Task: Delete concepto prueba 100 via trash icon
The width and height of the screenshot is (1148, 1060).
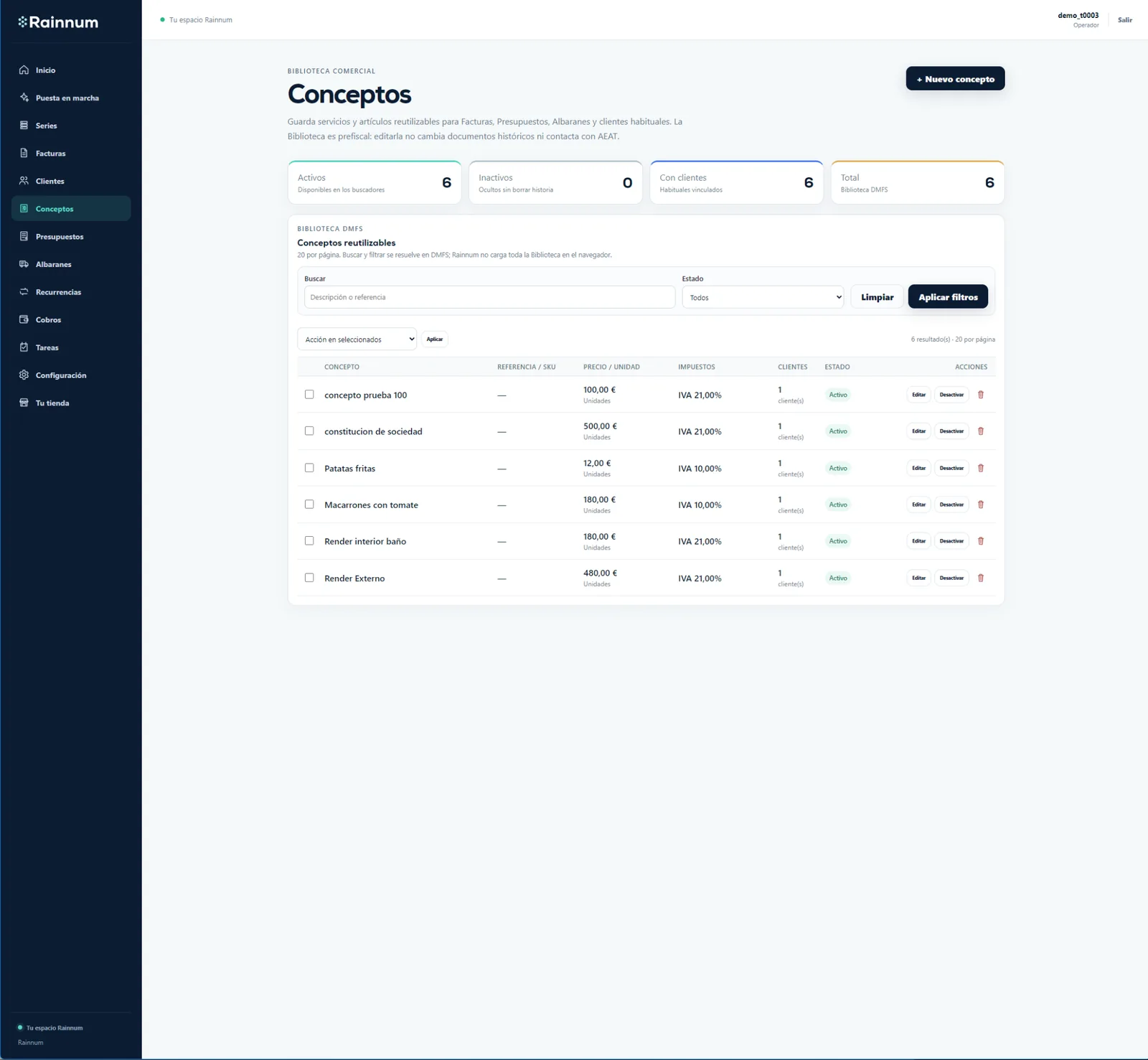Action: pos(981,395)
